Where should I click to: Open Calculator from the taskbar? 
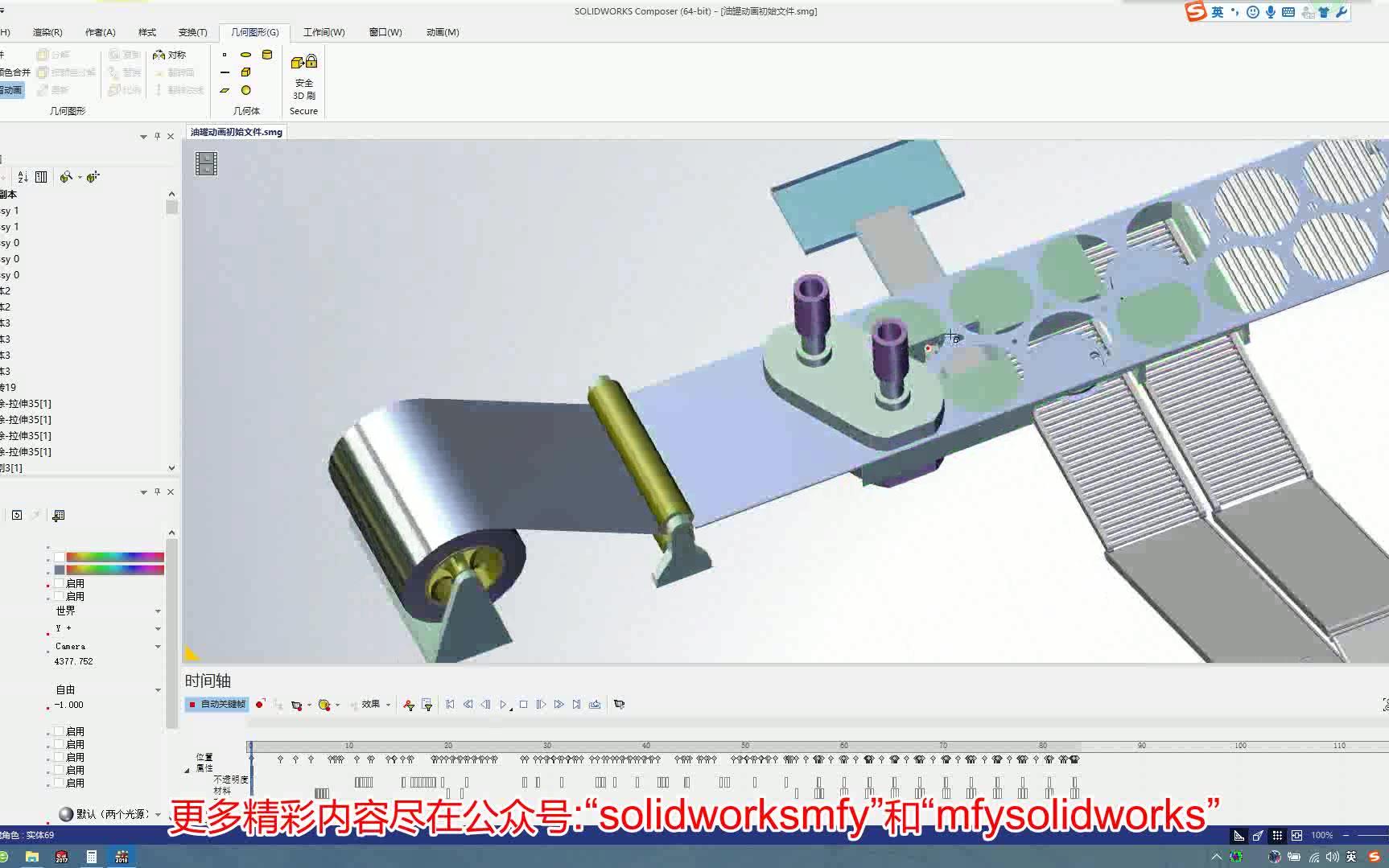(x=92, y=857)
